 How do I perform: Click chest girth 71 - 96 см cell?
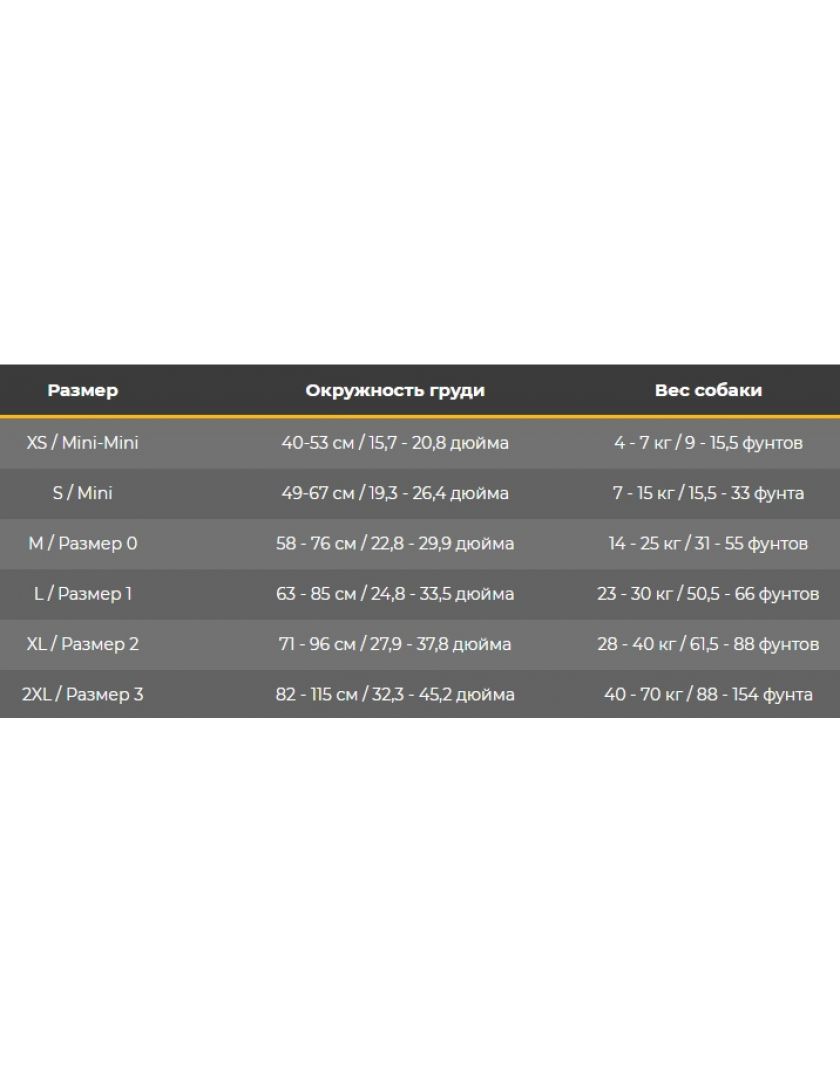point(395,644)
